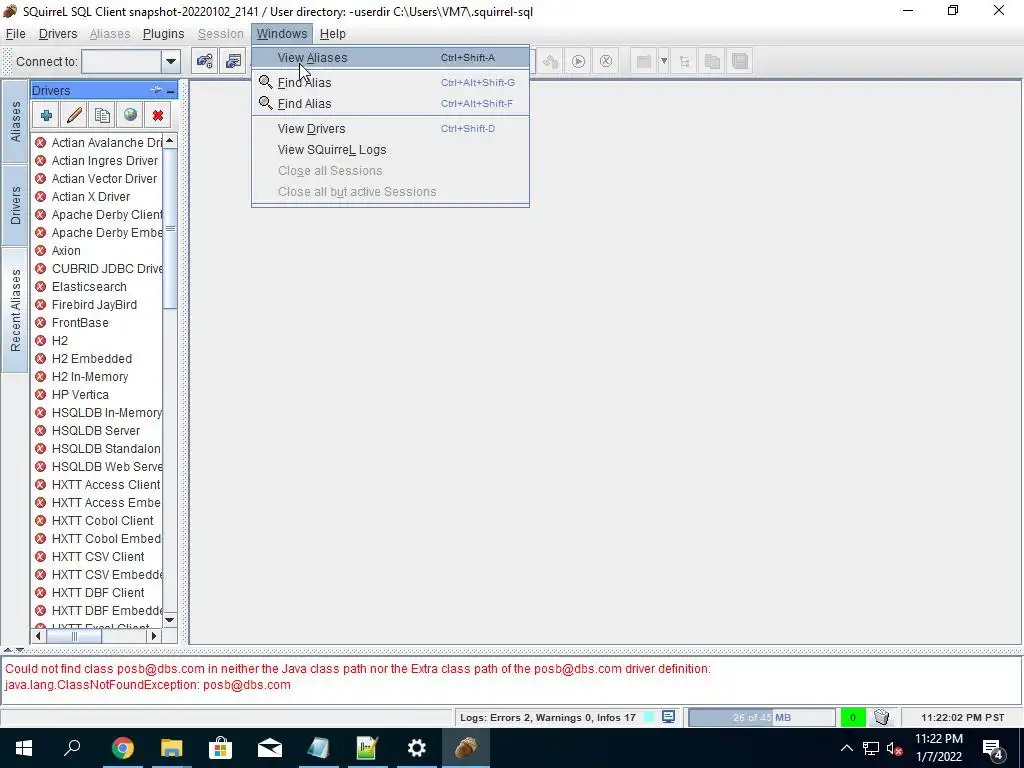The image size is (1024, 768).
Task: Click driver list scroll-left arrow
Action: pyautogui.click(x=39, y=635)
